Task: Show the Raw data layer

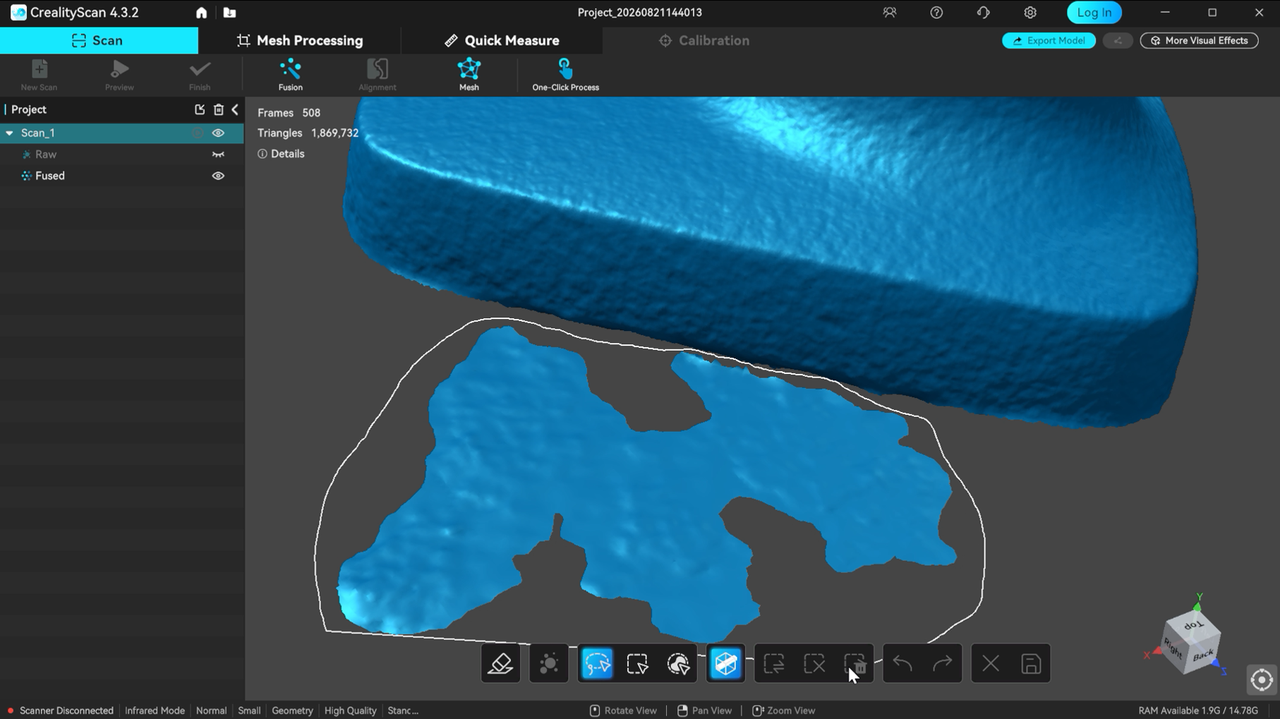Action: click(218, 155)
